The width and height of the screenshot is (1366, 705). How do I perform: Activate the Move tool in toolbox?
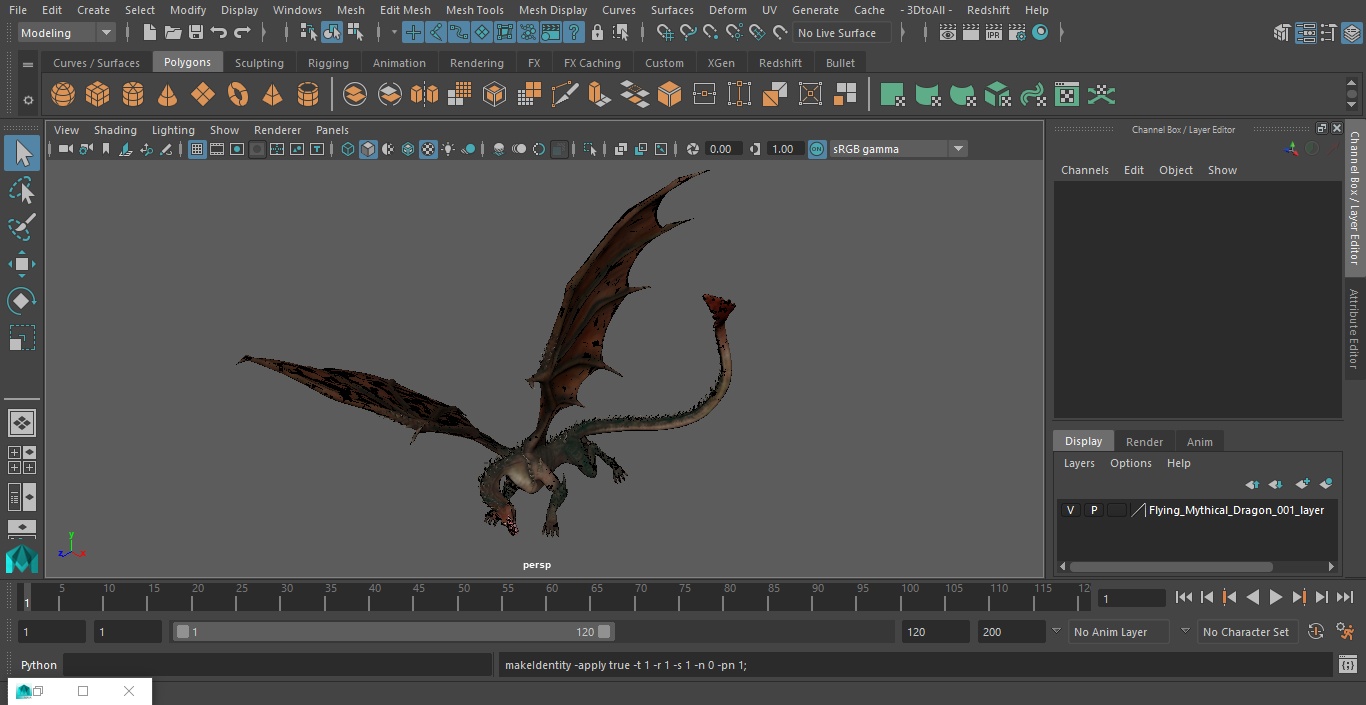pyautogui.click(x=22, y=264)
